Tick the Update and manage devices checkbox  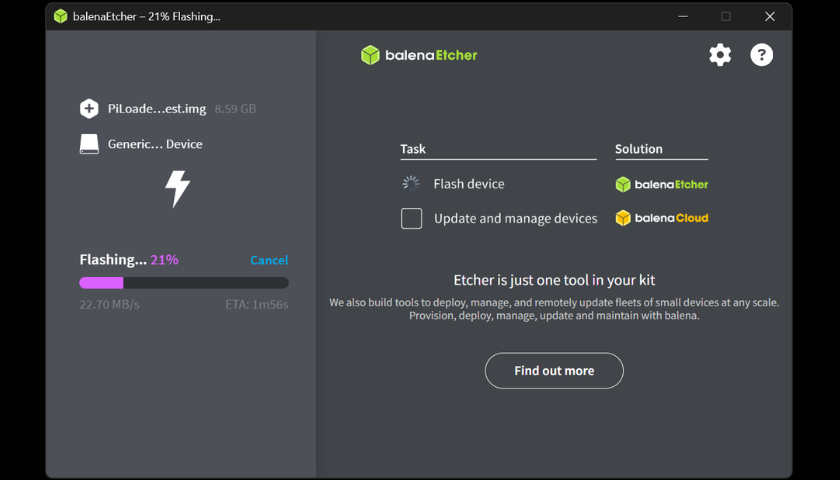(411, 219)
